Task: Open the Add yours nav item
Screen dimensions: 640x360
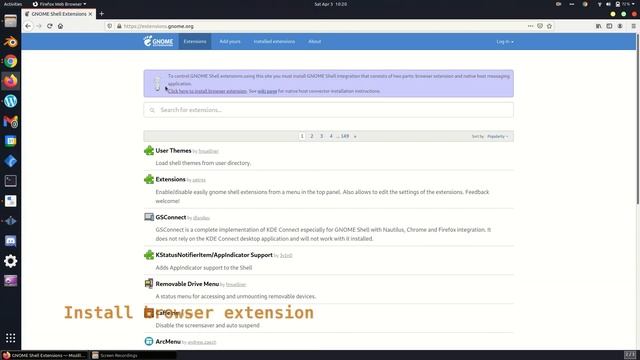Action: click(x=230, y=42)
